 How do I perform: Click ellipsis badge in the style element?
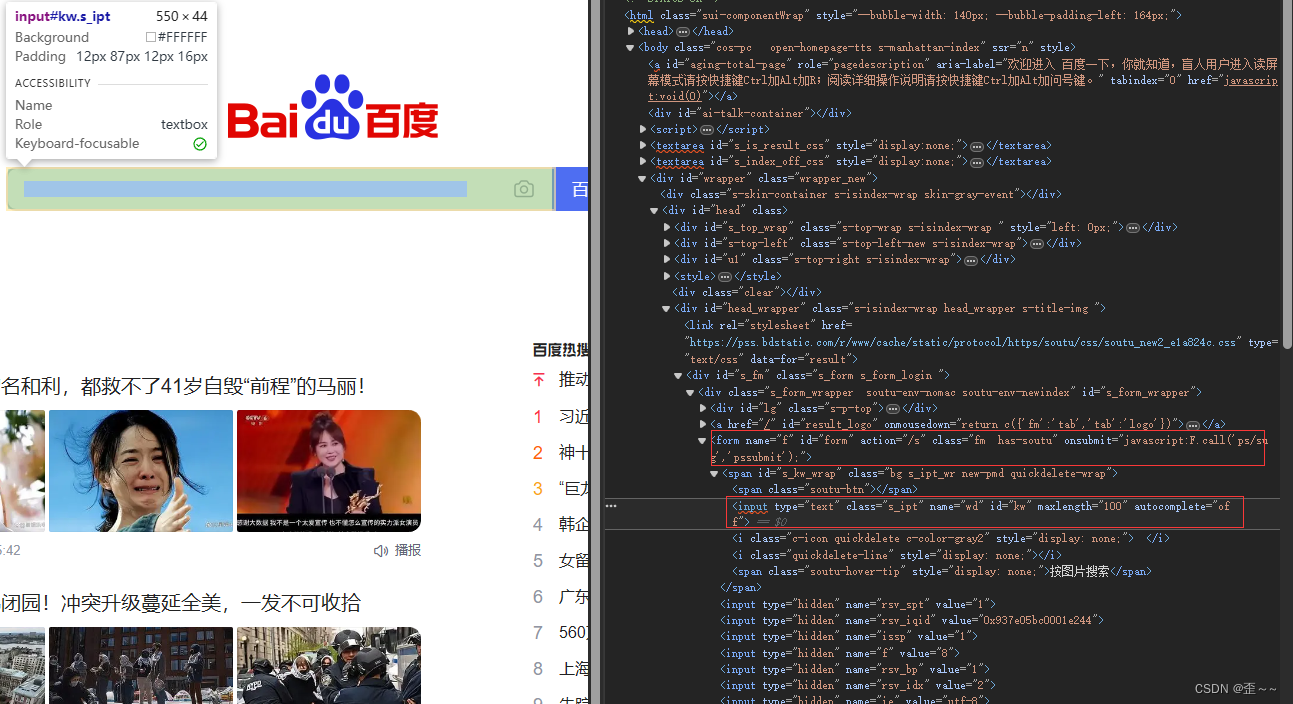coord(724,277)
